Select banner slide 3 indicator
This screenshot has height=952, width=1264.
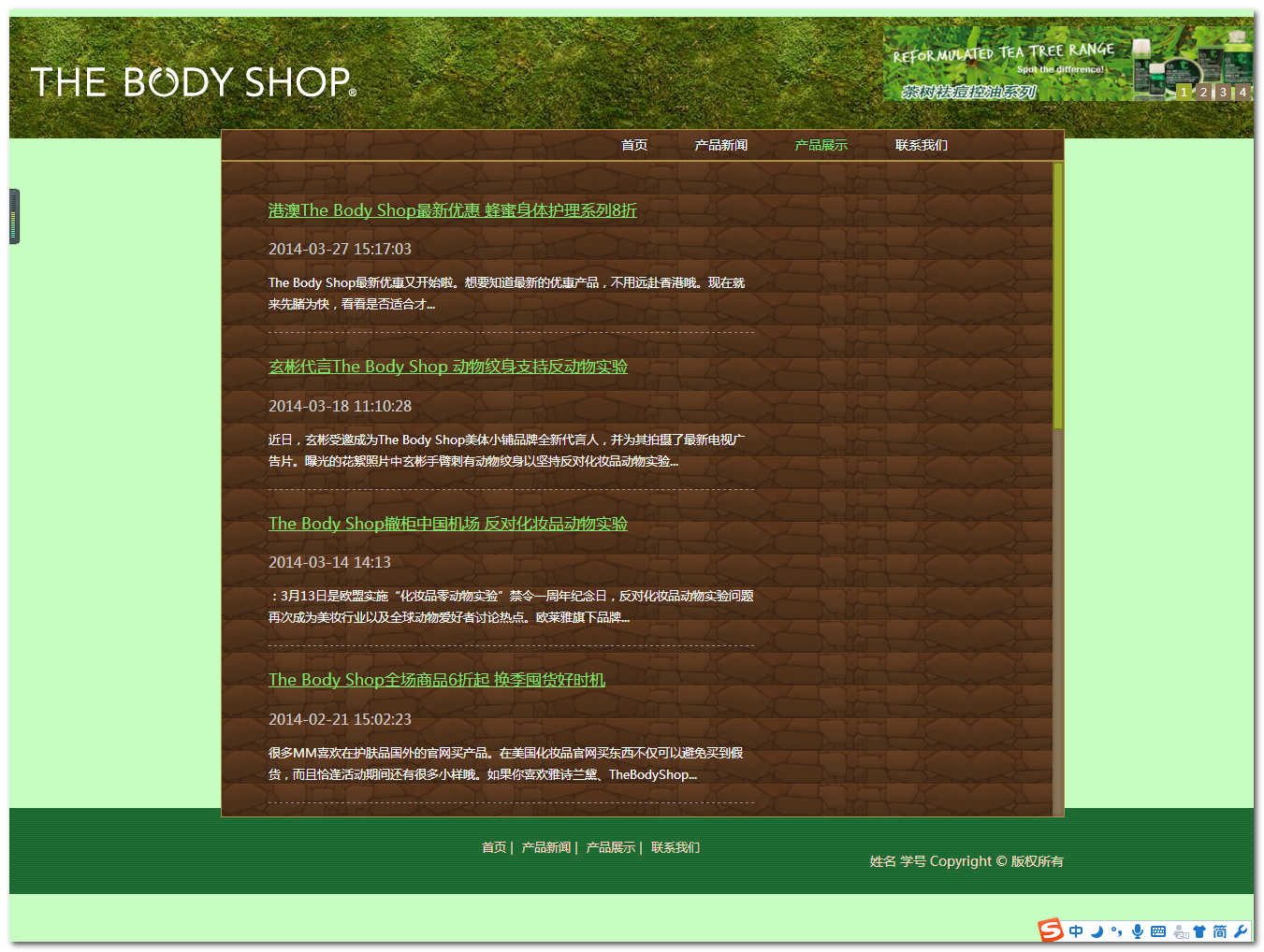pos(1223,92)
